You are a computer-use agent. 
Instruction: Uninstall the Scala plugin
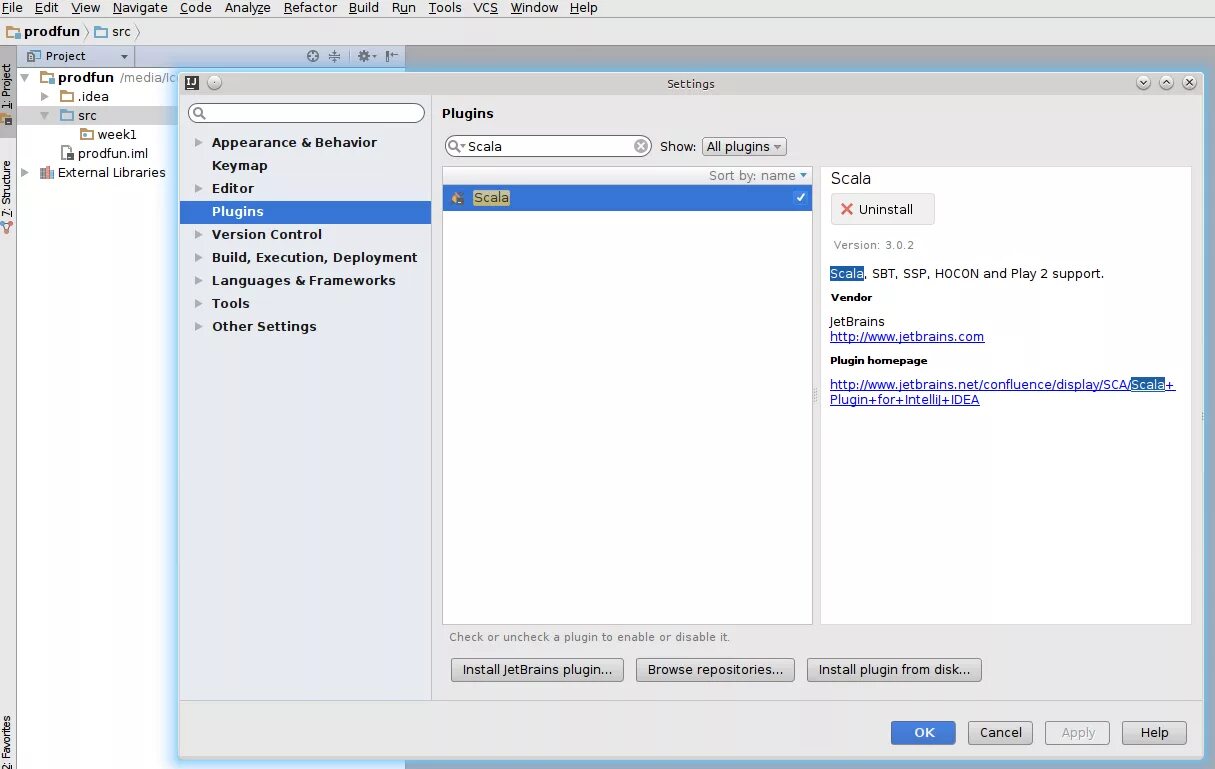[x=883, y=209]
